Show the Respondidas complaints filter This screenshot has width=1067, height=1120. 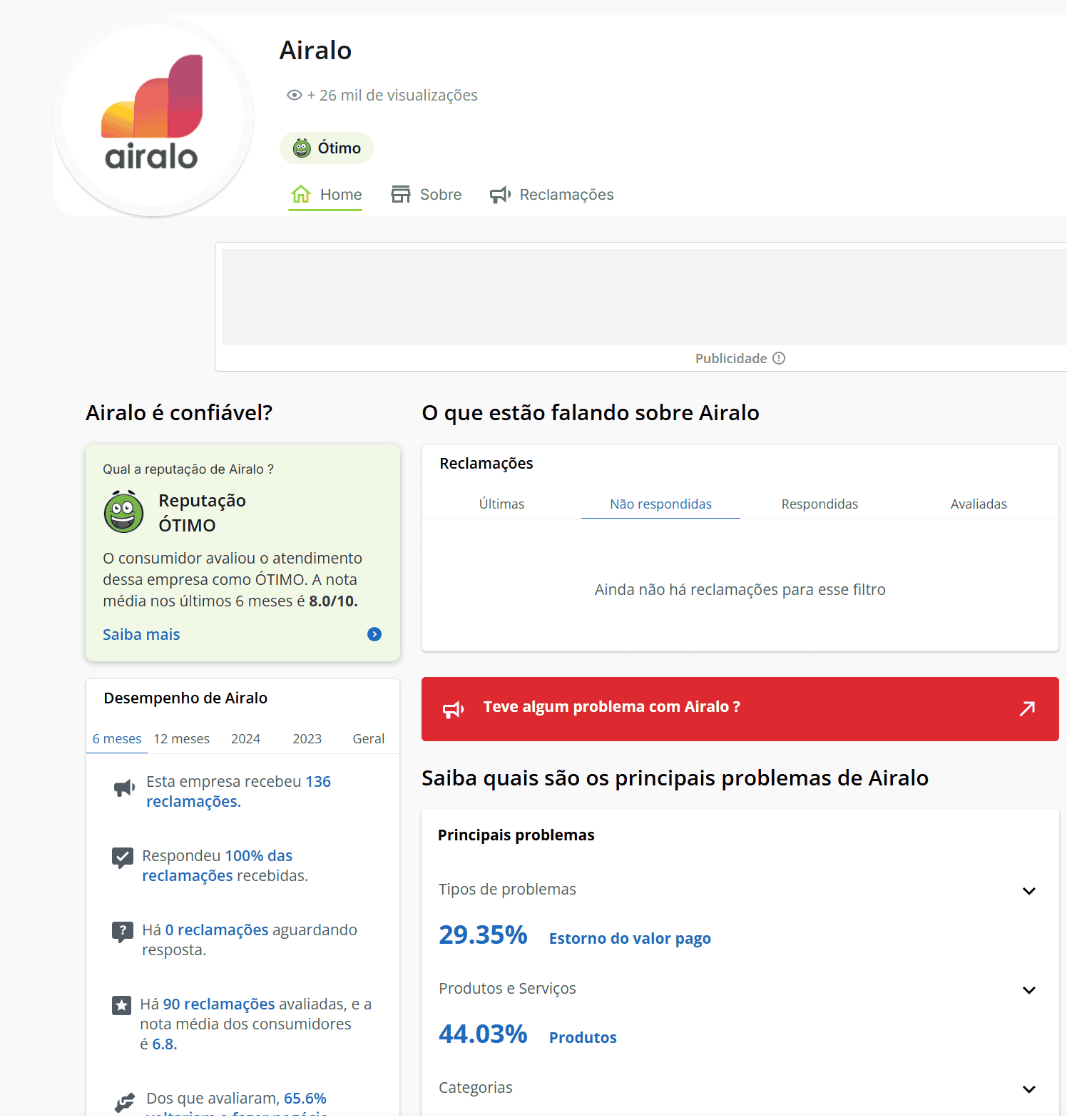click(820, 504)
